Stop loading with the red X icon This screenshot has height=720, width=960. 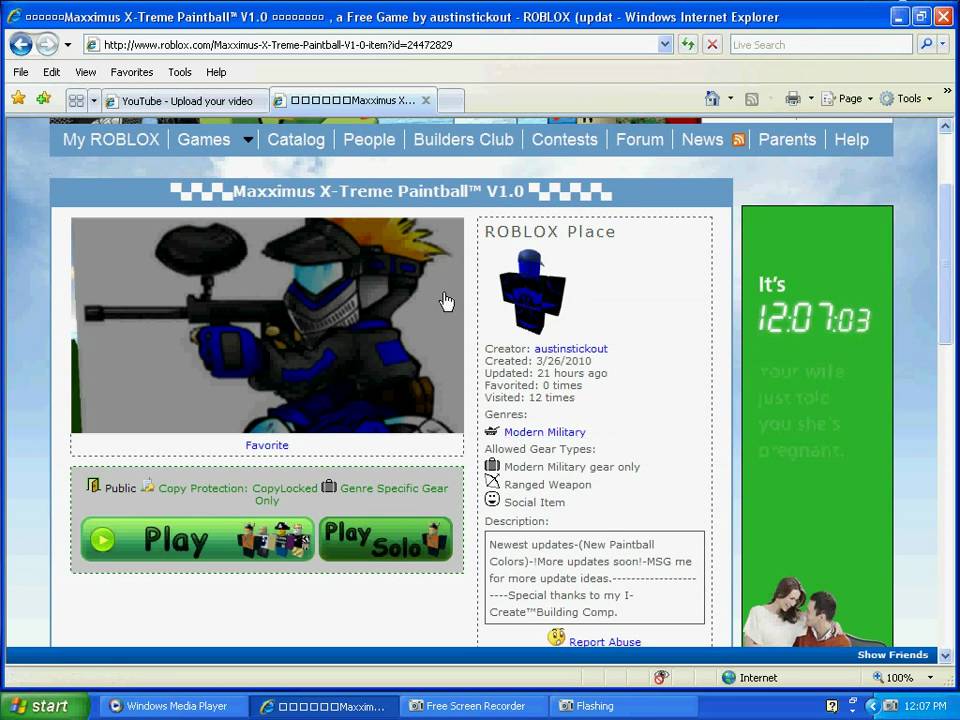coord(712,45)
